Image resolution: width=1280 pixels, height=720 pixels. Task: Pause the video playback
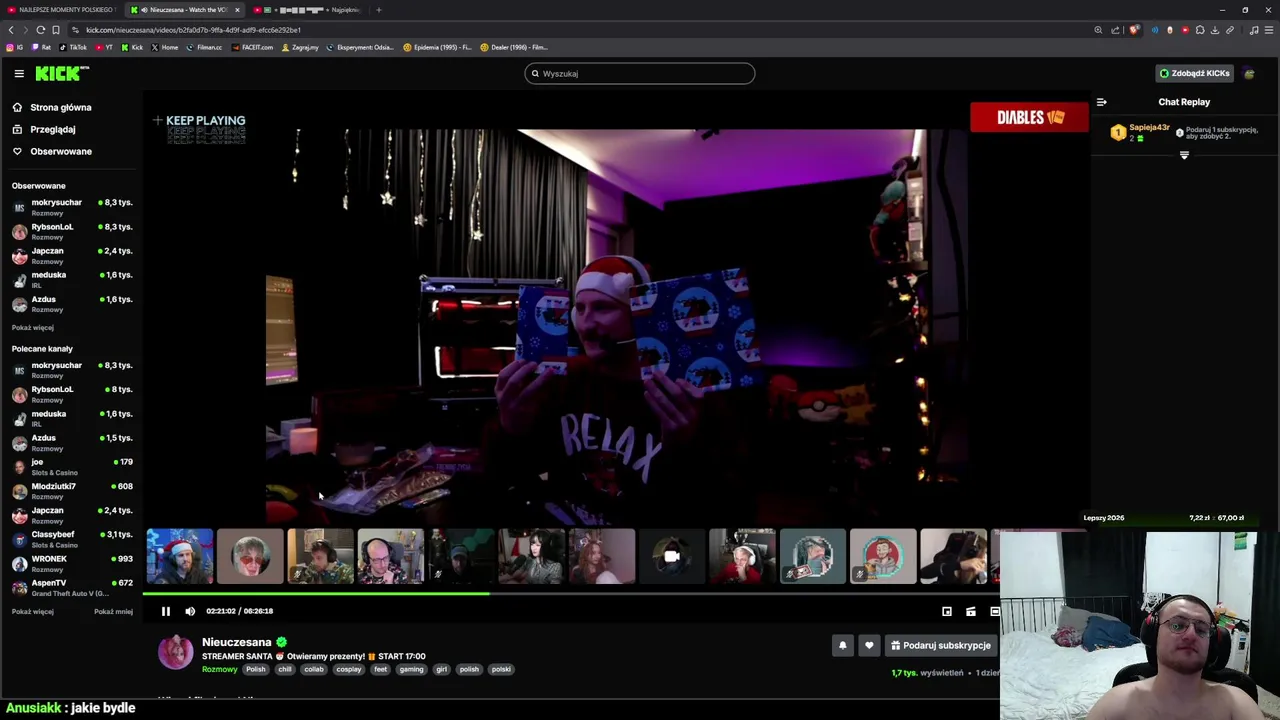point(166,611)
